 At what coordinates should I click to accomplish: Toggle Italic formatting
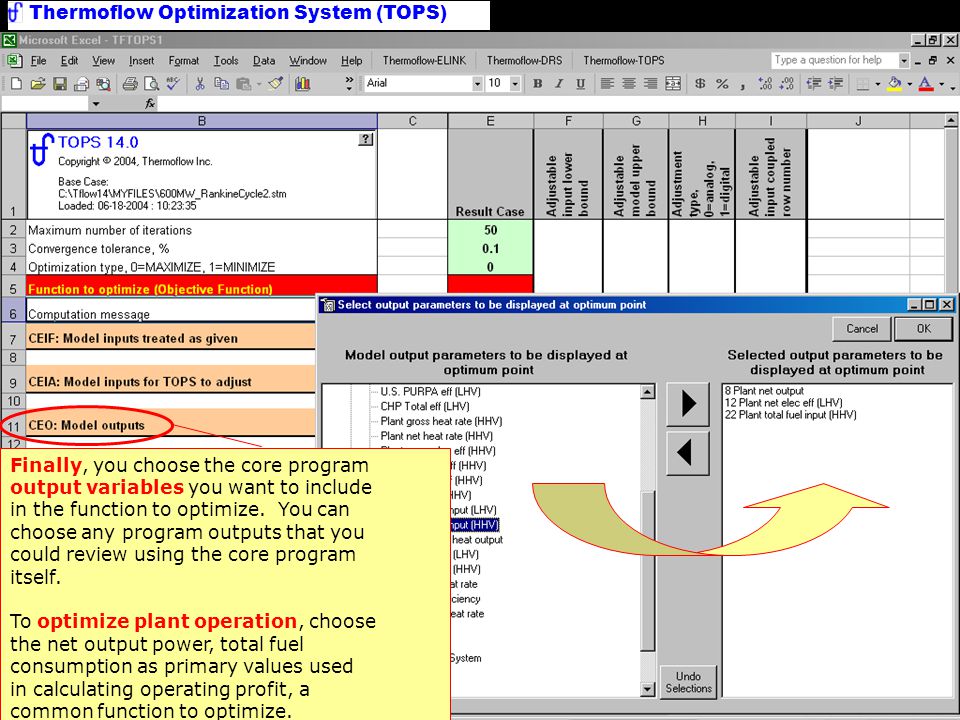(559, 84)
